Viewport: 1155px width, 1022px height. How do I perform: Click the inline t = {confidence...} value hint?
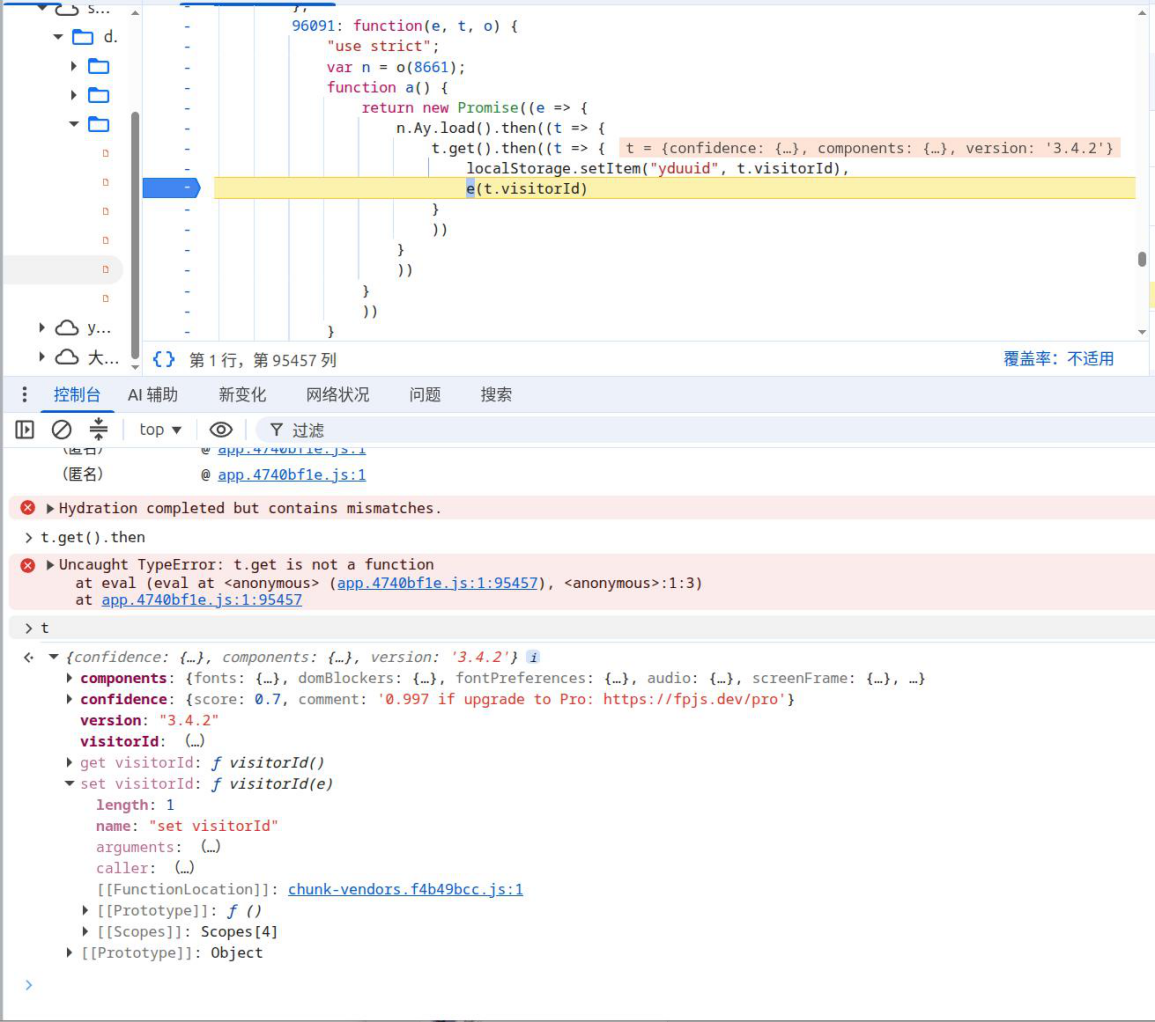pyautogui.click(x=869, y=148)
